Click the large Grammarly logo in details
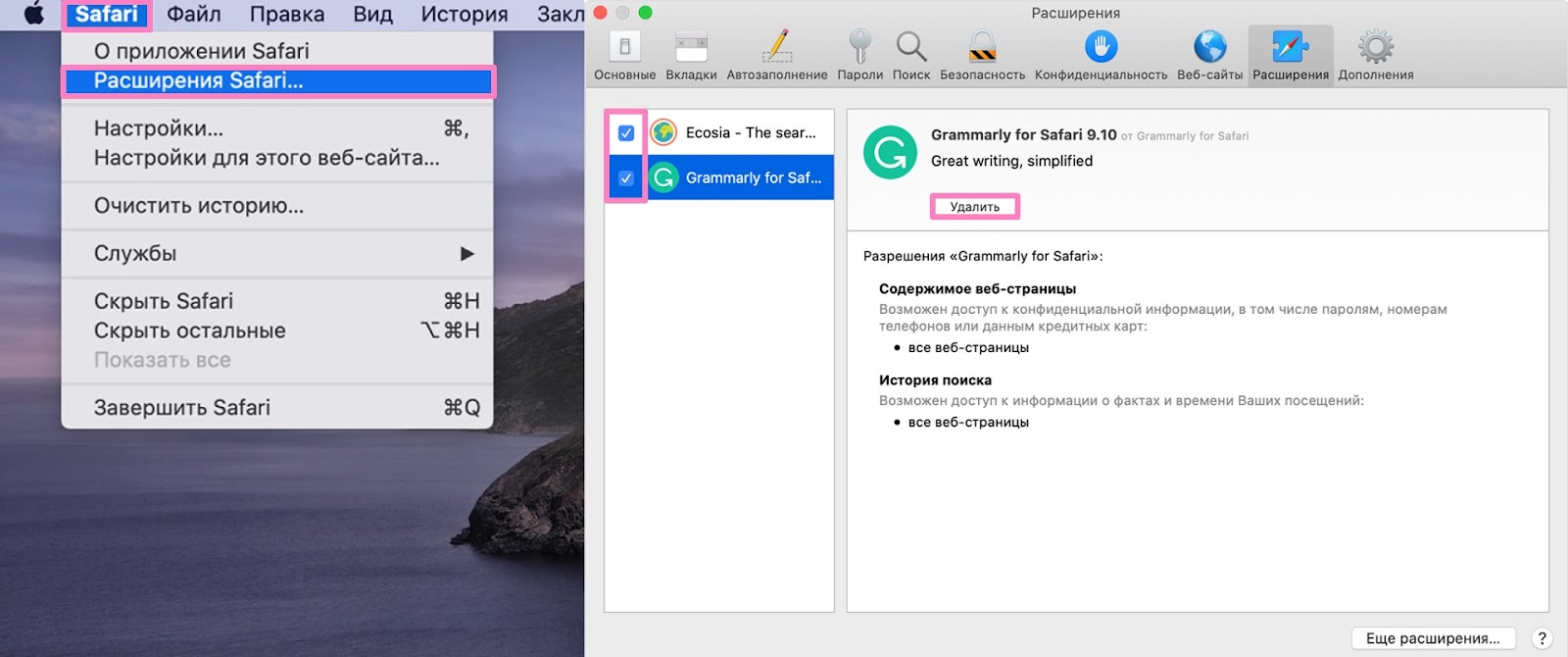The width and height of the screenshot is (1568, 657). [890, 152]
